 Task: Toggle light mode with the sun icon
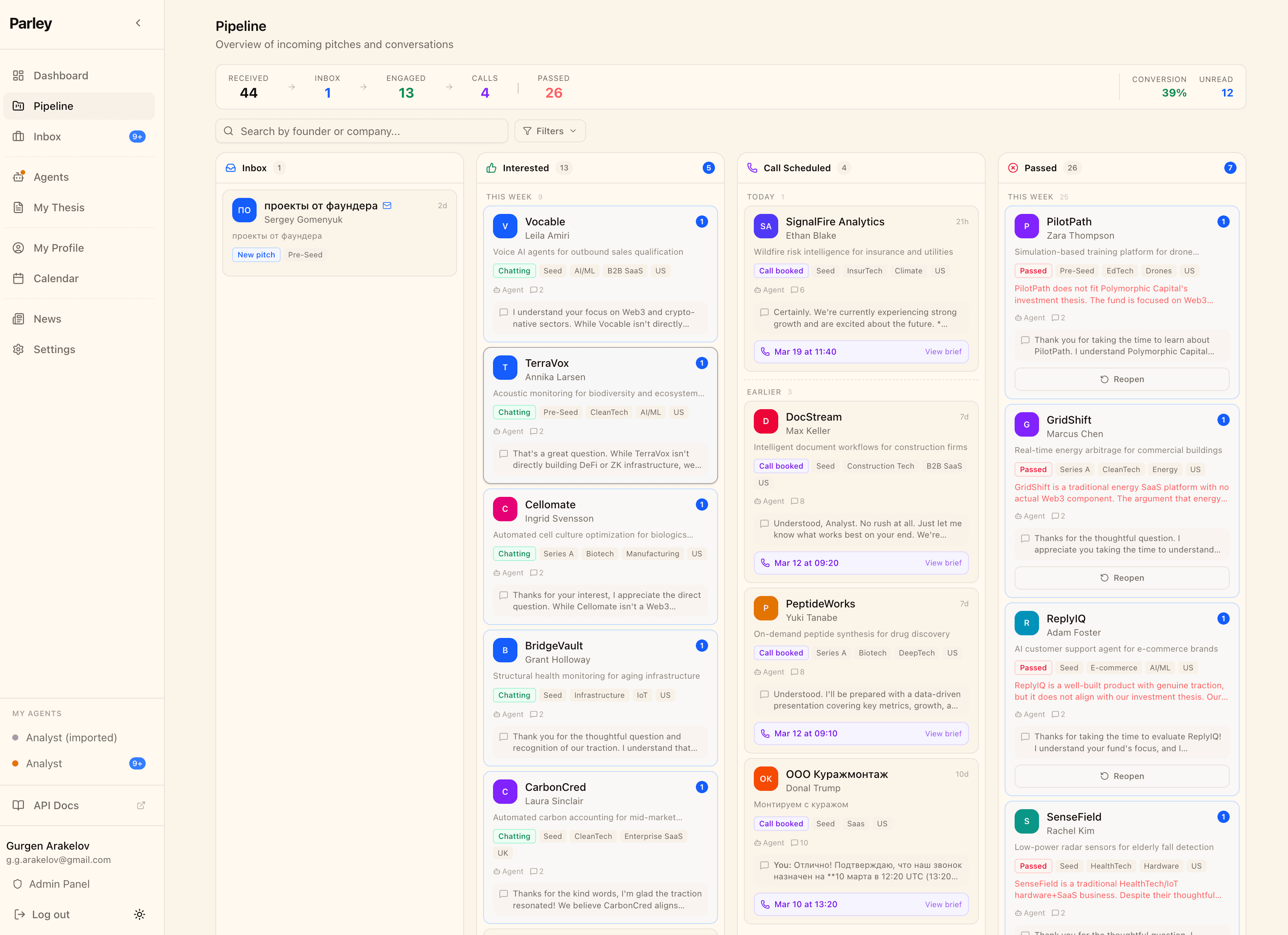coord(140,914)
